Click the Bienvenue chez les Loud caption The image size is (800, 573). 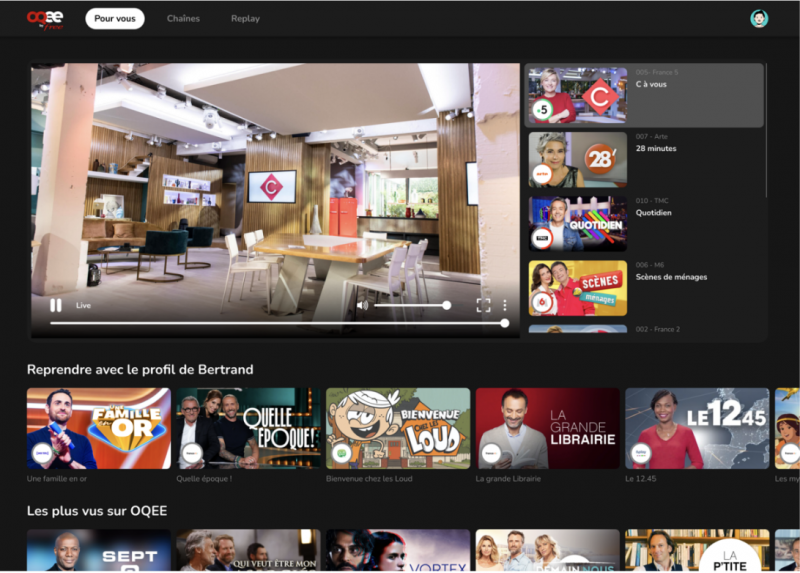coord(369,479)
